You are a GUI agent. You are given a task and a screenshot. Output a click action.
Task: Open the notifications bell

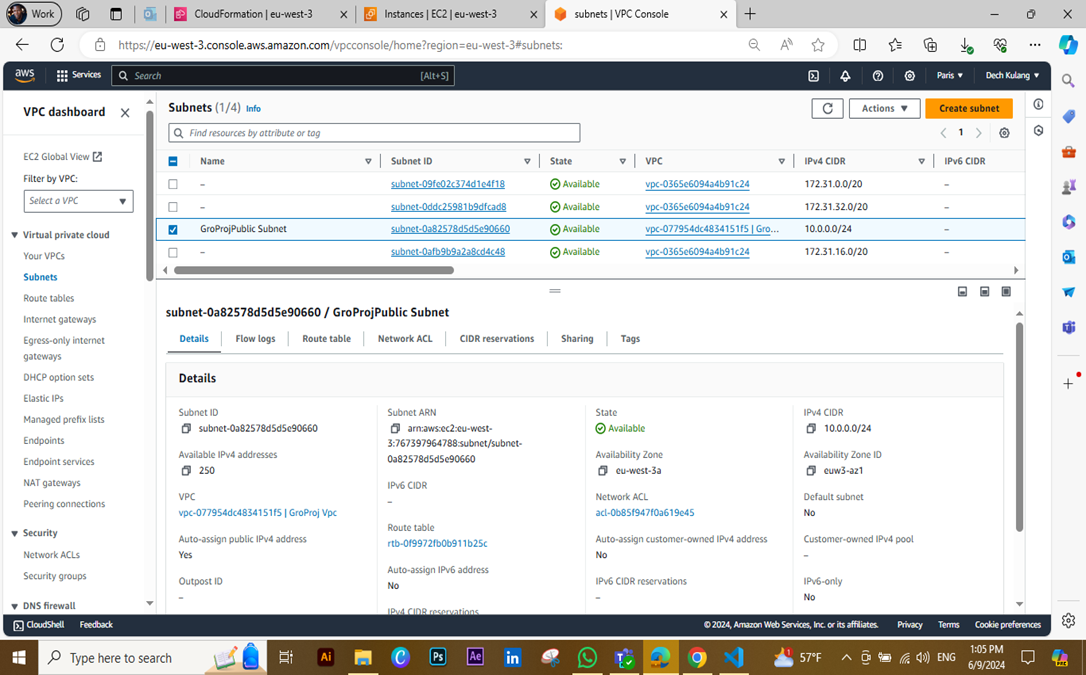846,75
